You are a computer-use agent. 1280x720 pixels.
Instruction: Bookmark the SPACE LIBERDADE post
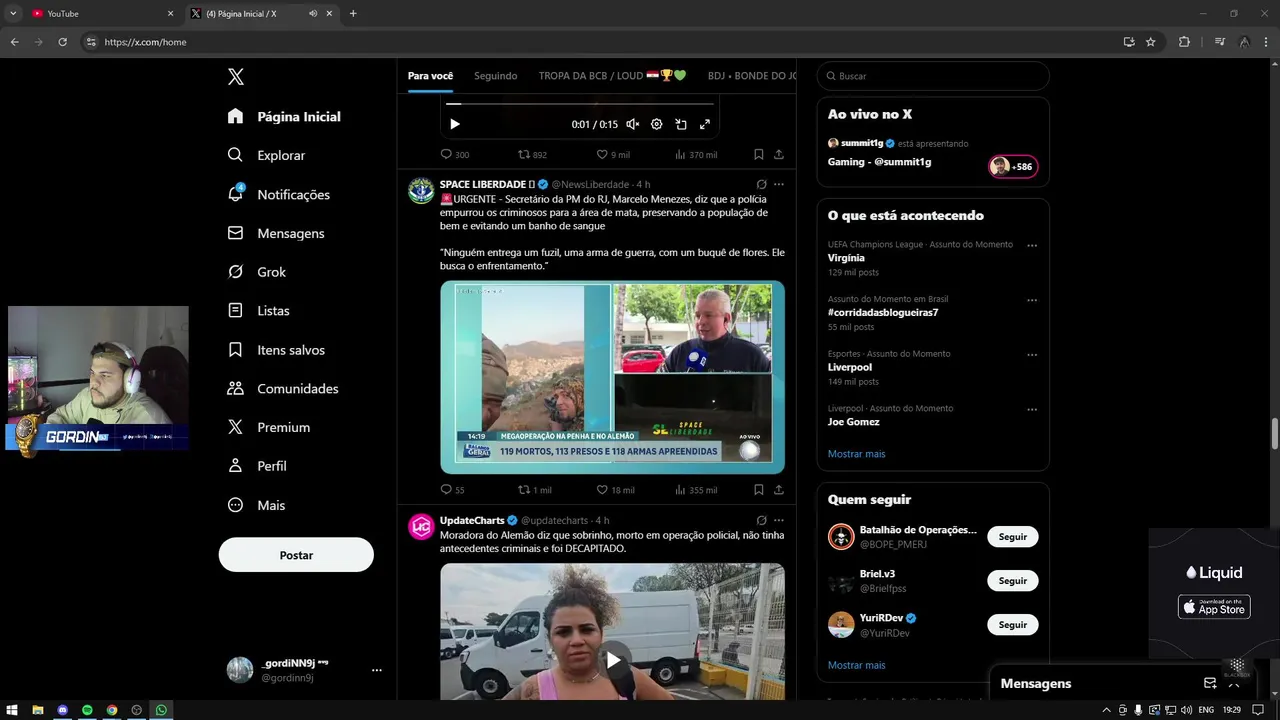tap(759, 490)
